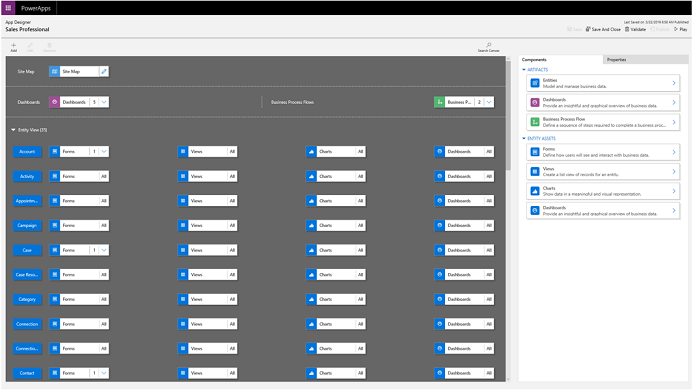Collapse the Entity View section
The image size is (693, 390).
[x=13, y=130]
